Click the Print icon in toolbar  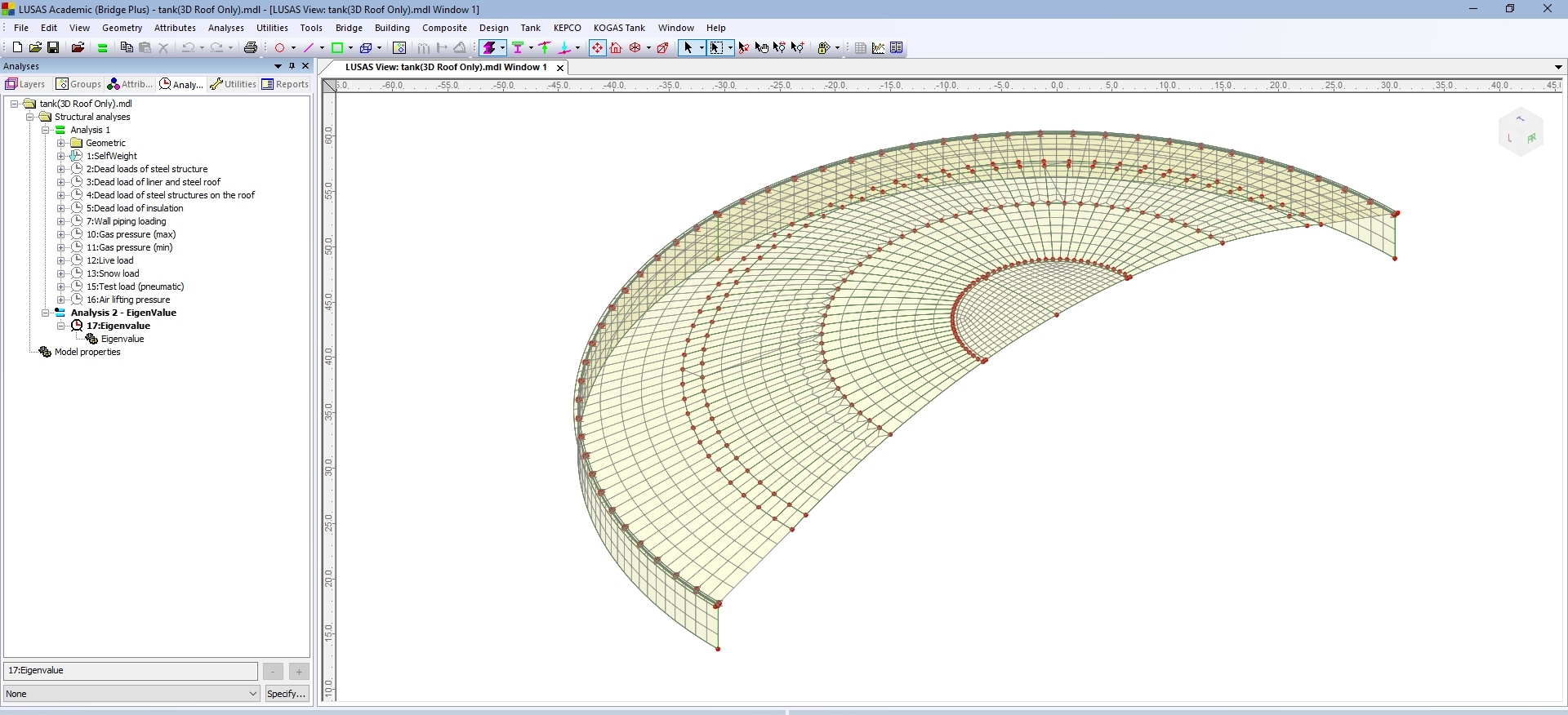pyautogui.click(x=252, y=48)
